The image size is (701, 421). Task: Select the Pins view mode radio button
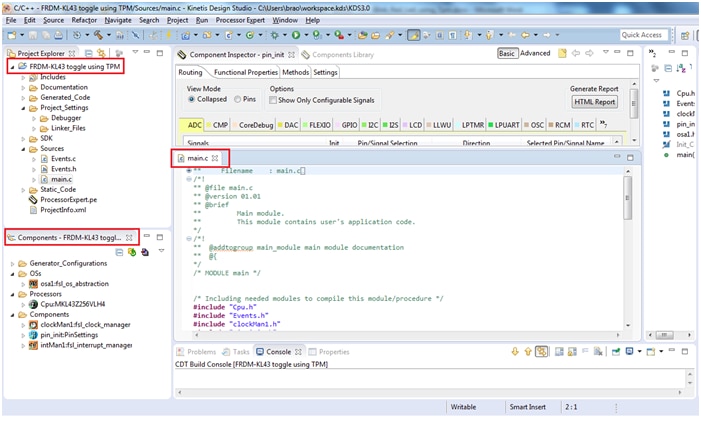click(238, 100)
